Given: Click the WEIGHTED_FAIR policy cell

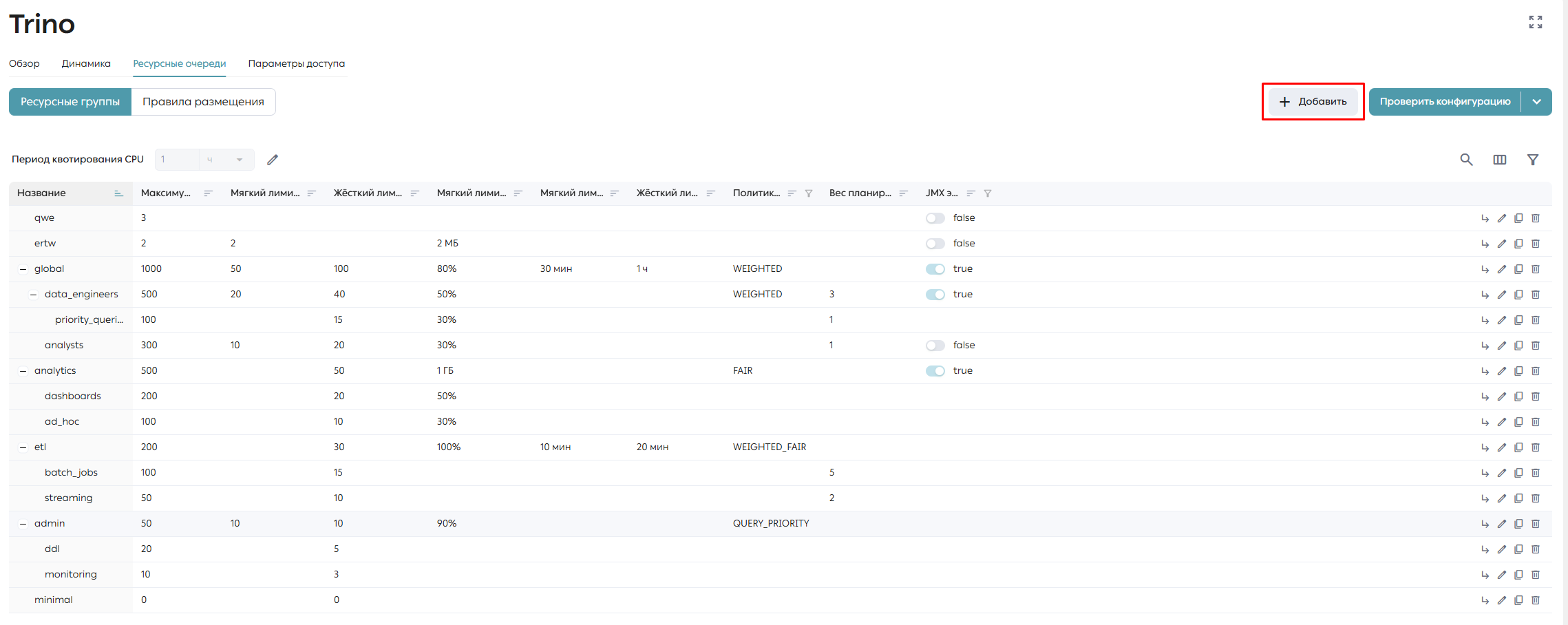Looking at the screenshot, I should tap(770, 447).
